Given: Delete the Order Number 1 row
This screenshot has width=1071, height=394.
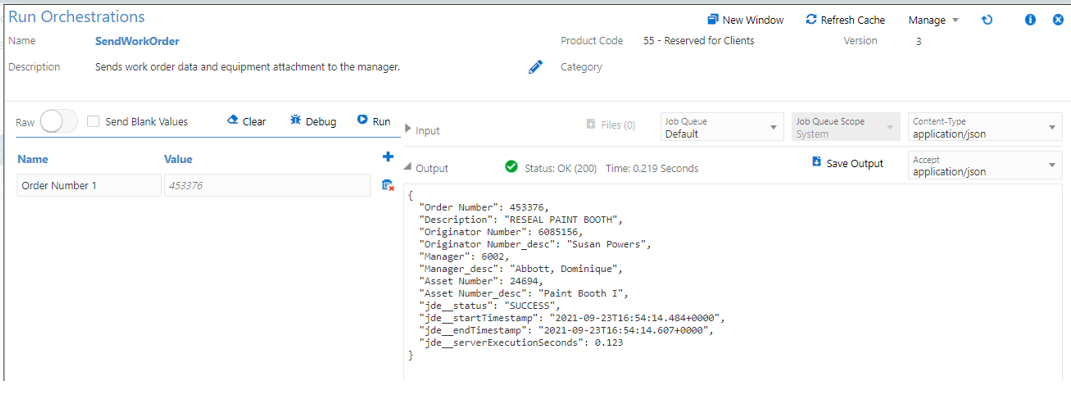Looking at the screenshot, I should pyautogui.click(x=388, y=185).
